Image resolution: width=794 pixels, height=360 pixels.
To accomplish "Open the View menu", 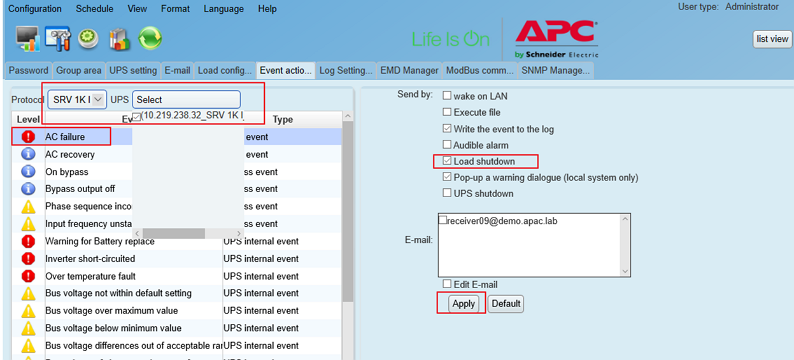I will click(137, 9).
